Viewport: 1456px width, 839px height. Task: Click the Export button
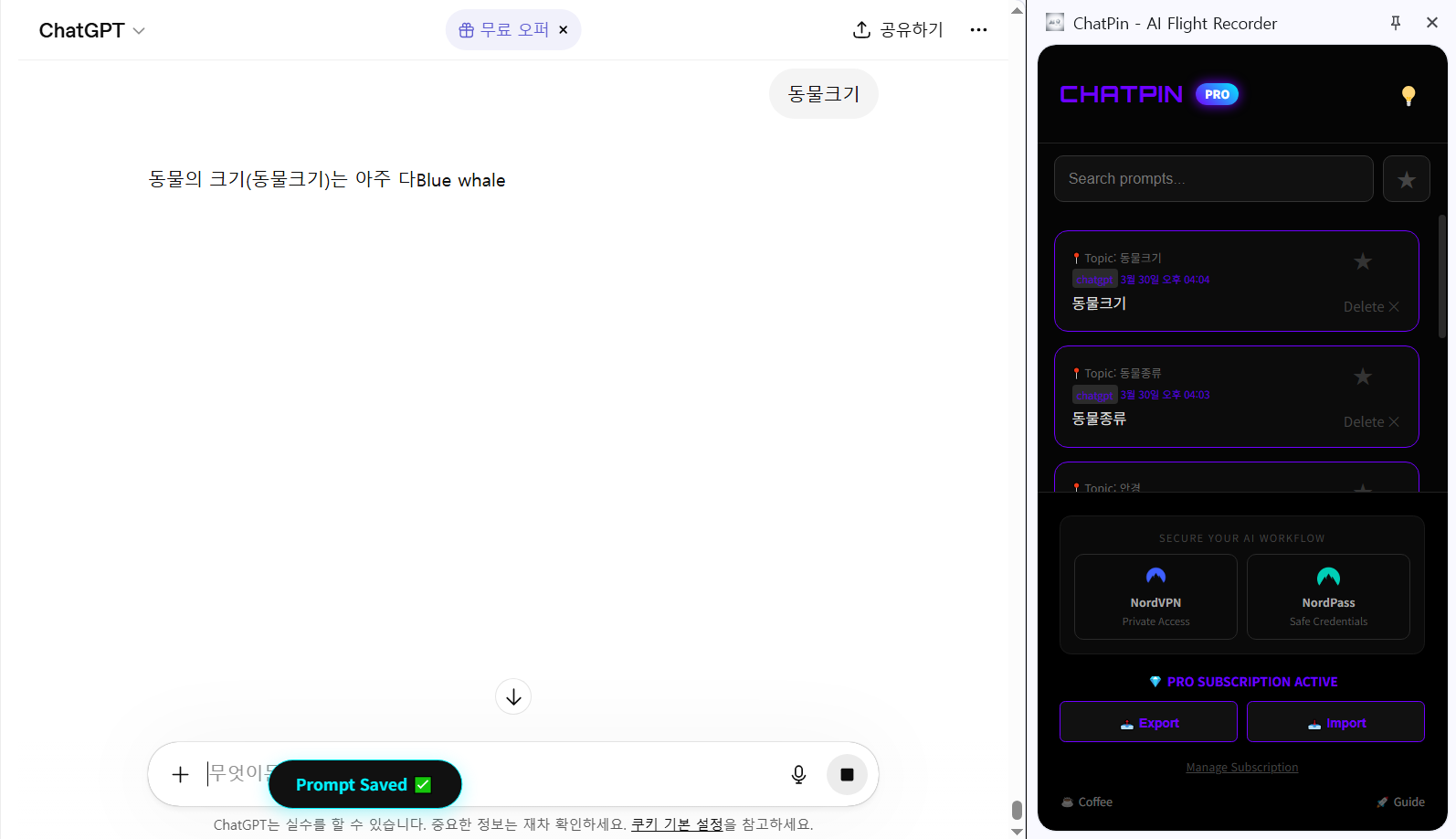(x=1148, y=722)
